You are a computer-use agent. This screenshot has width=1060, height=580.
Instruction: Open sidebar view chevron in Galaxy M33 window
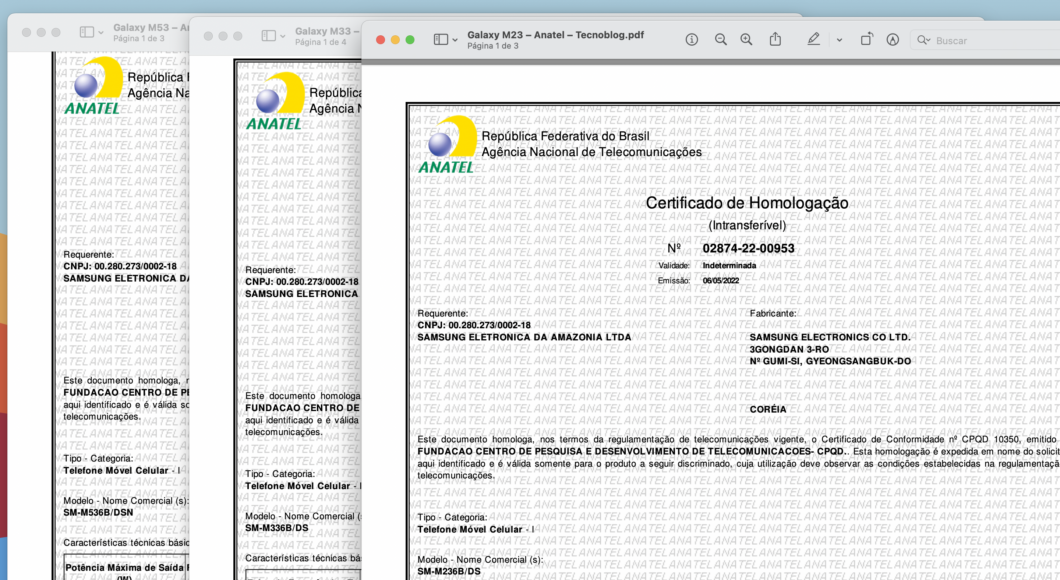(283, 37)
